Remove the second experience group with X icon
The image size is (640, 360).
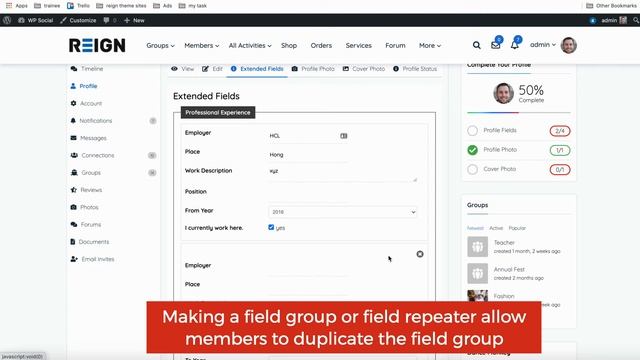[420, 254]
